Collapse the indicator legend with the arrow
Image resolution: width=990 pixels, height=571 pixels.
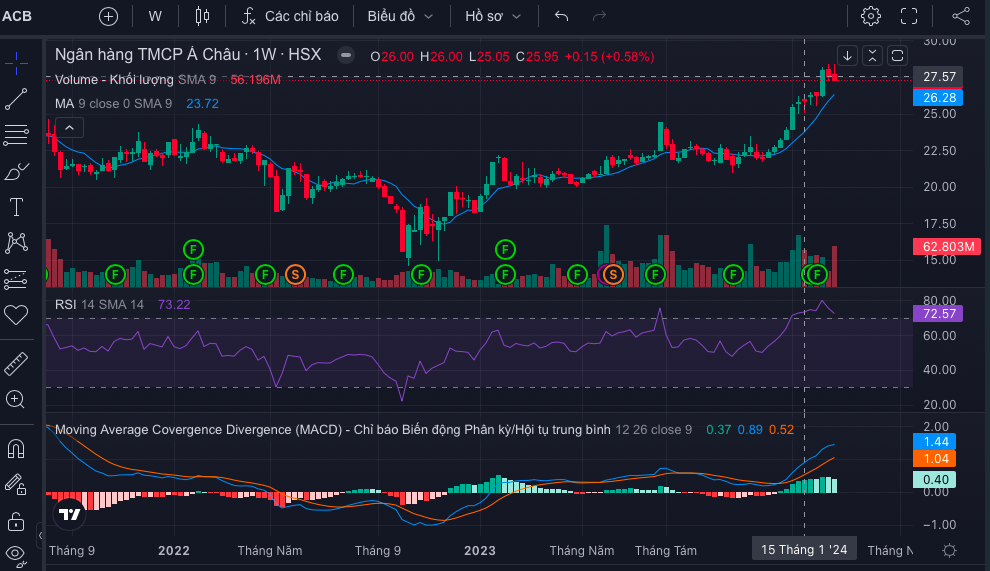[x=69, y=128]
